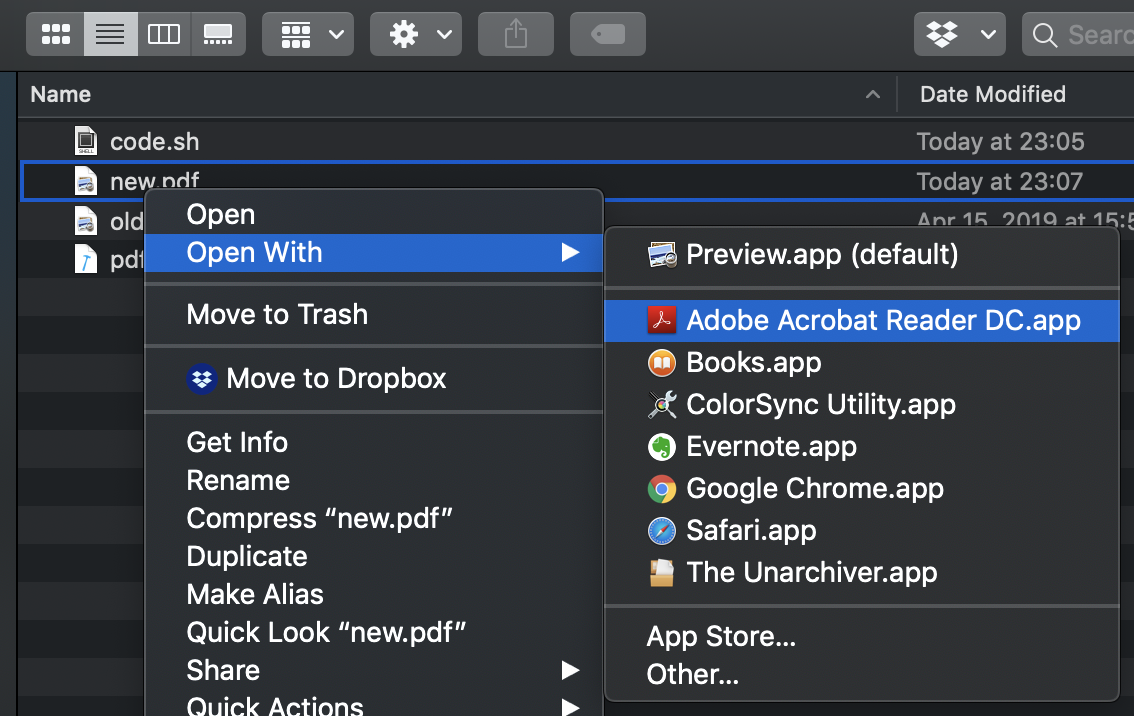
Task: Select Move to Dropbox
Action: click(373, 378)
